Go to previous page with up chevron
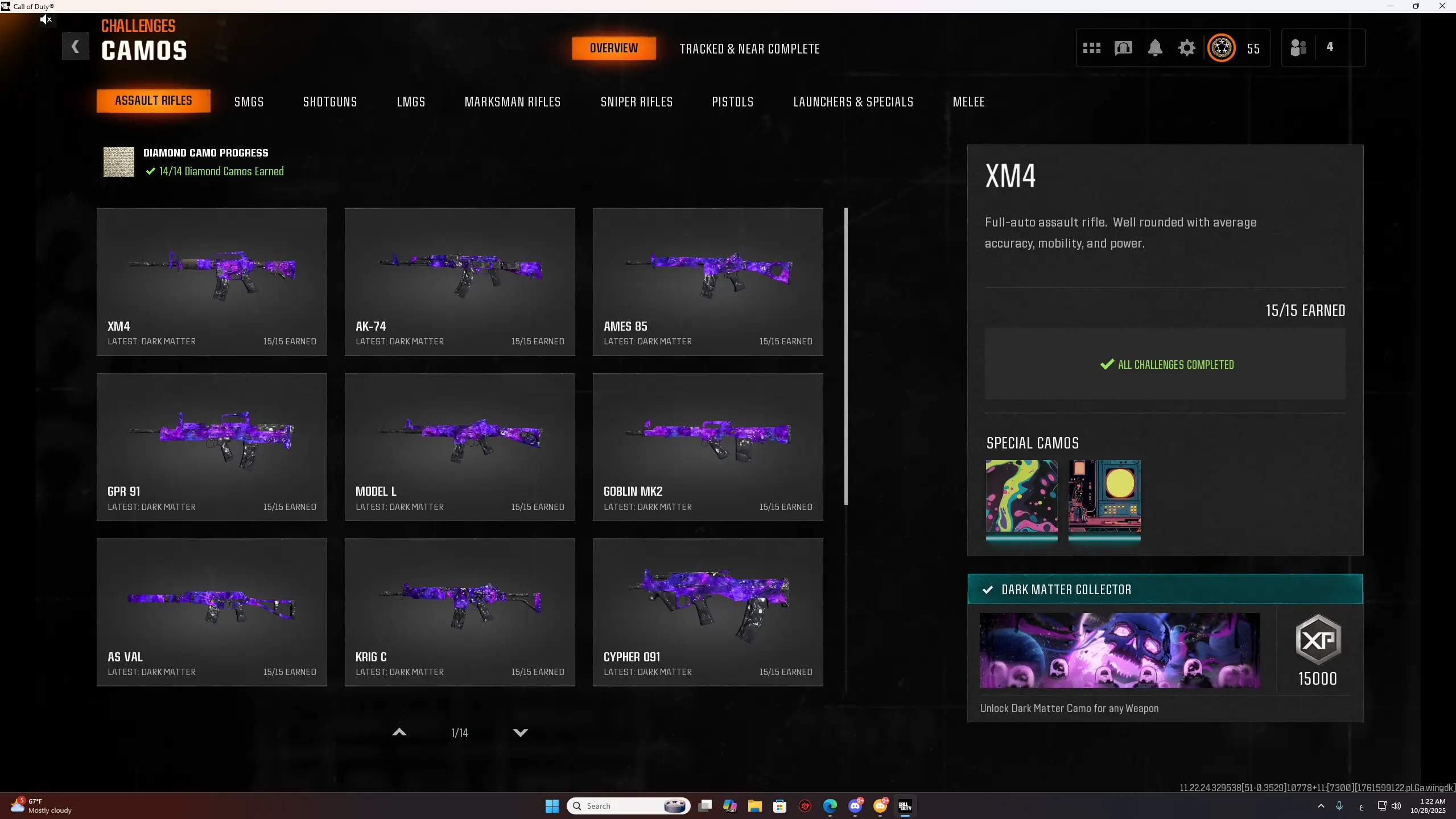Viewport: 1456px width, 819px height. [x=399, y=732]
